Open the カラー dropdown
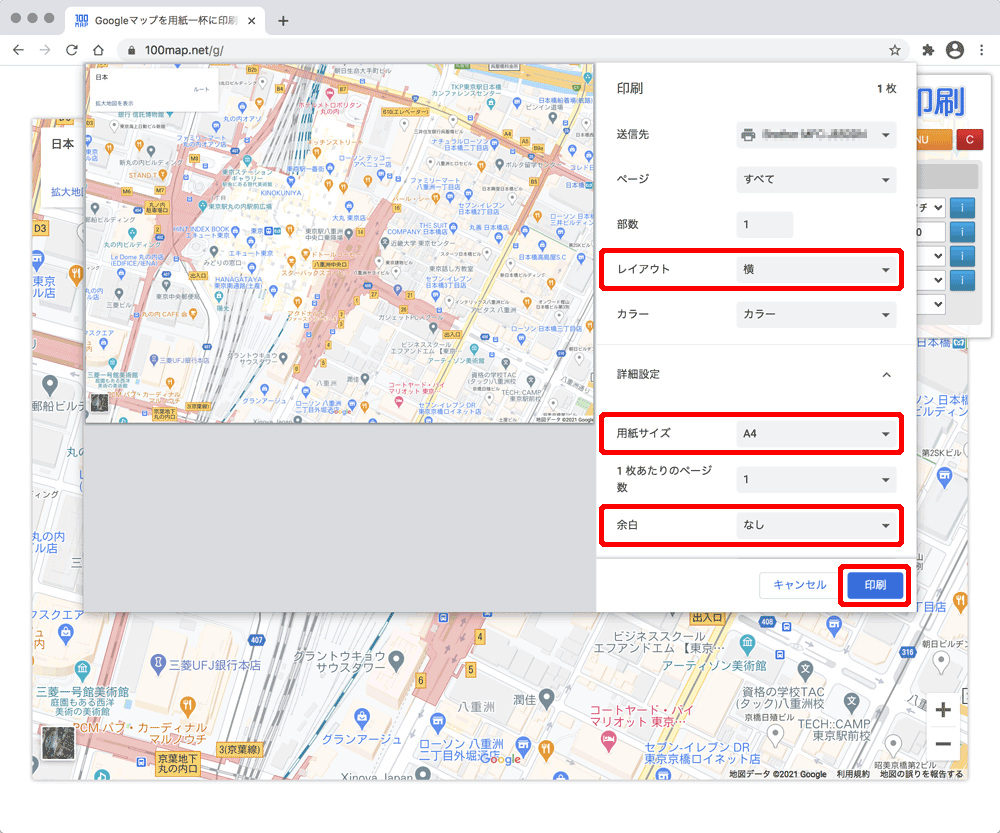This screenshot has width=1000, height=833. click(x=816, y=314)
